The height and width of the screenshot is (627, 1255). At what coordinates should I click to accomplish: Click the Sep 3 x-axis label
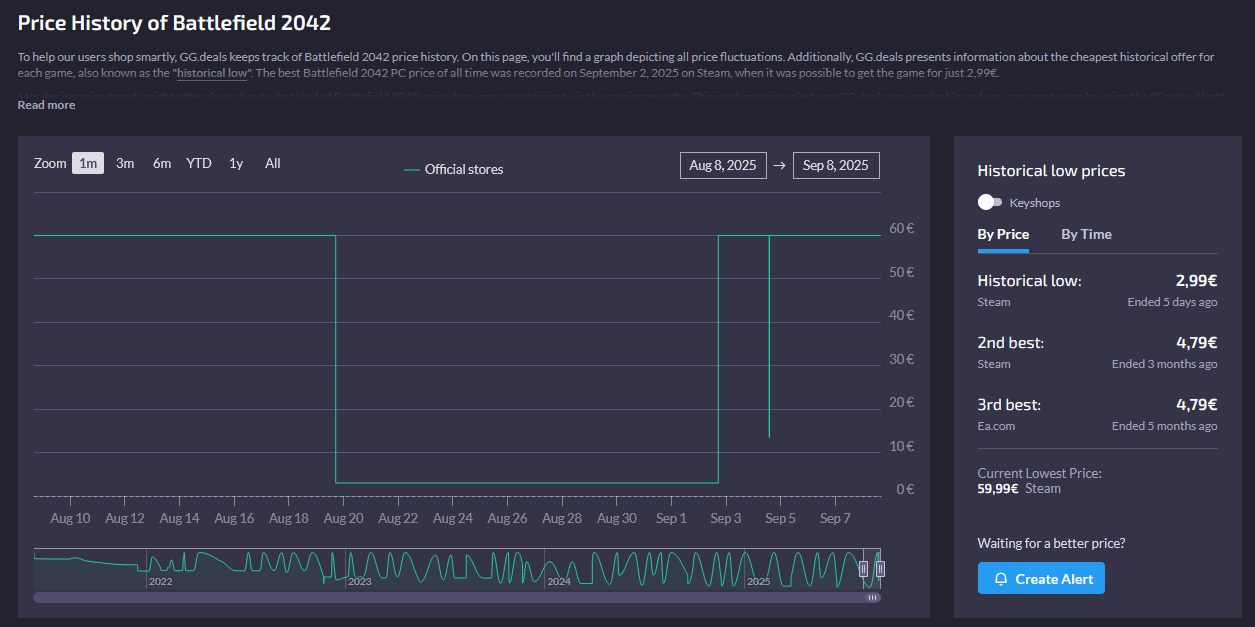726,518
